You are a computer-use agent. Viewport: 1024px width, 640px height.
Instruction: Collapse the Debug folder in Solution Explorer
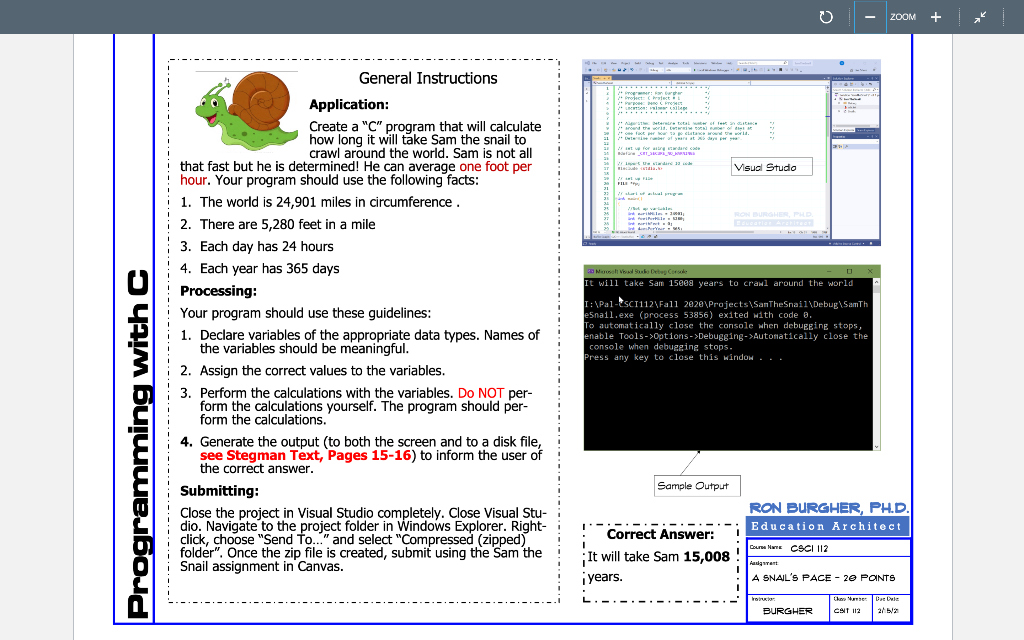(839, 102)
